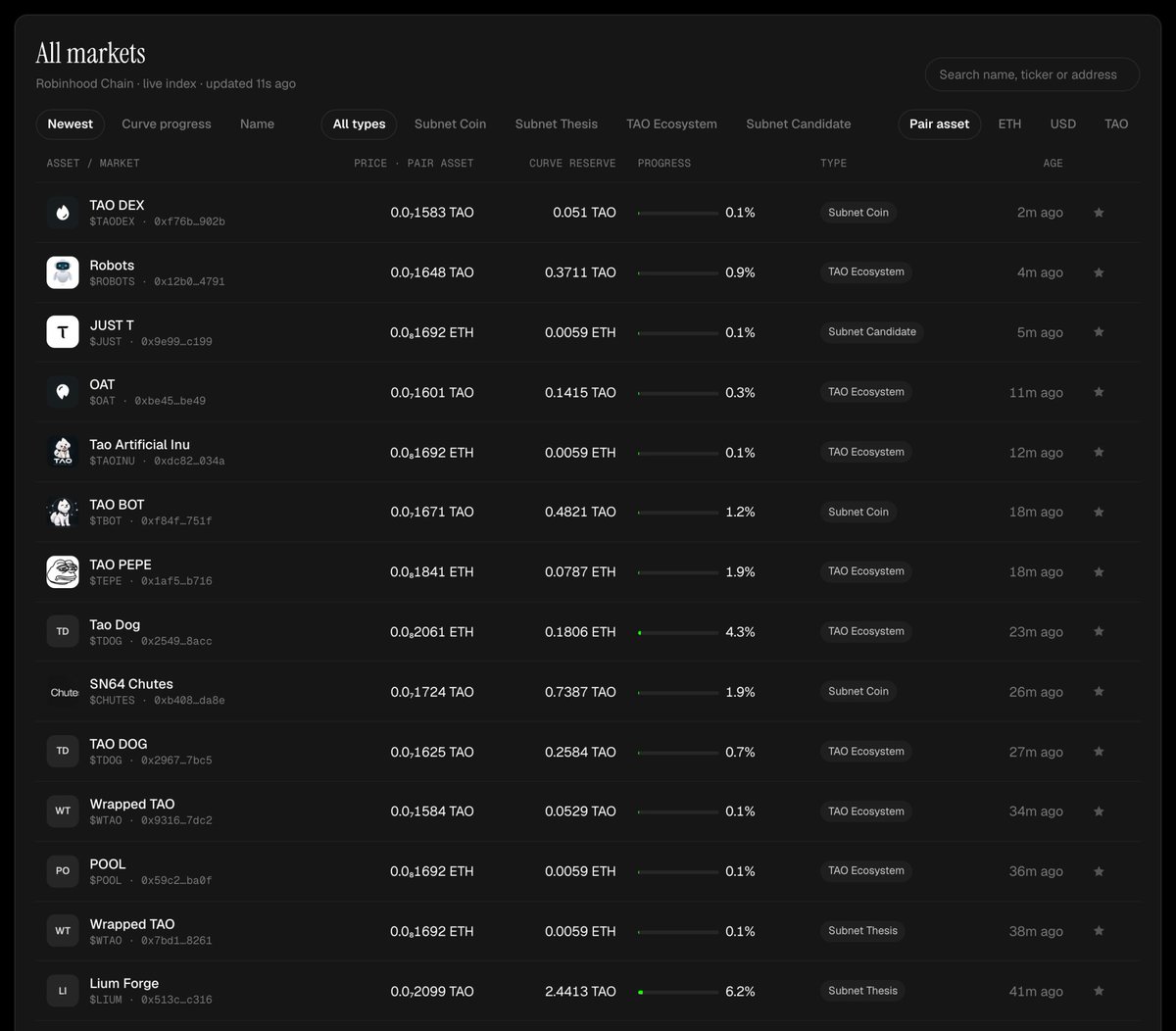This screenshot has height=1031, width=1176.
Task: Click the Lium Forge 6.2% progress bar
Action: (677, 992)
